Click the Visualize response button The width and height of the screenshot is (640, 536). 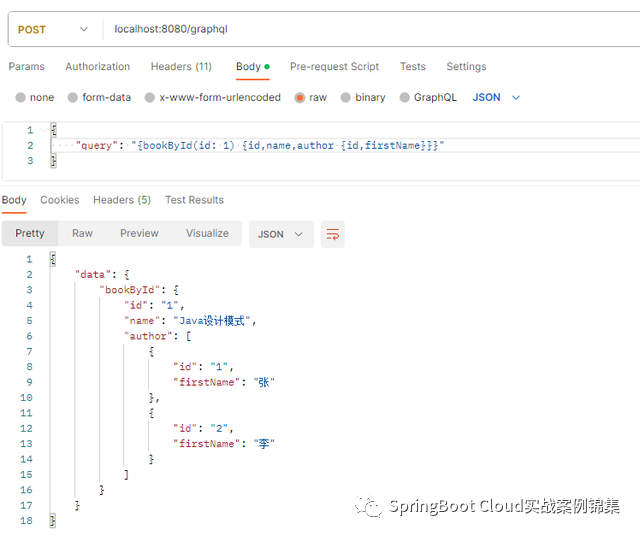[x=207, y=233]
